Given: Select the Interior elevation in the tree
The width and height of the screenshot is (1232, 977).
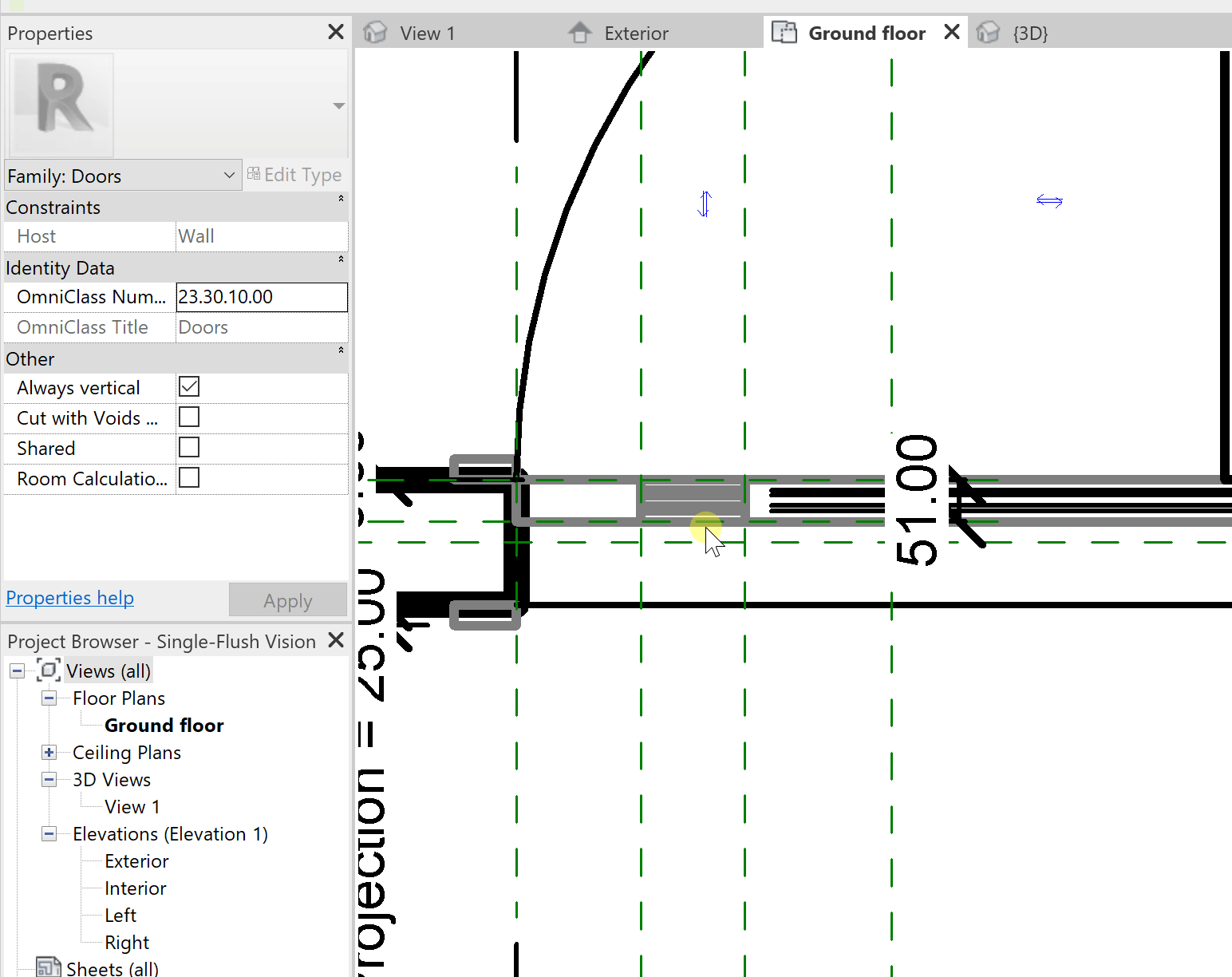Looking at the screenshot, I should (x=136, y=888).
